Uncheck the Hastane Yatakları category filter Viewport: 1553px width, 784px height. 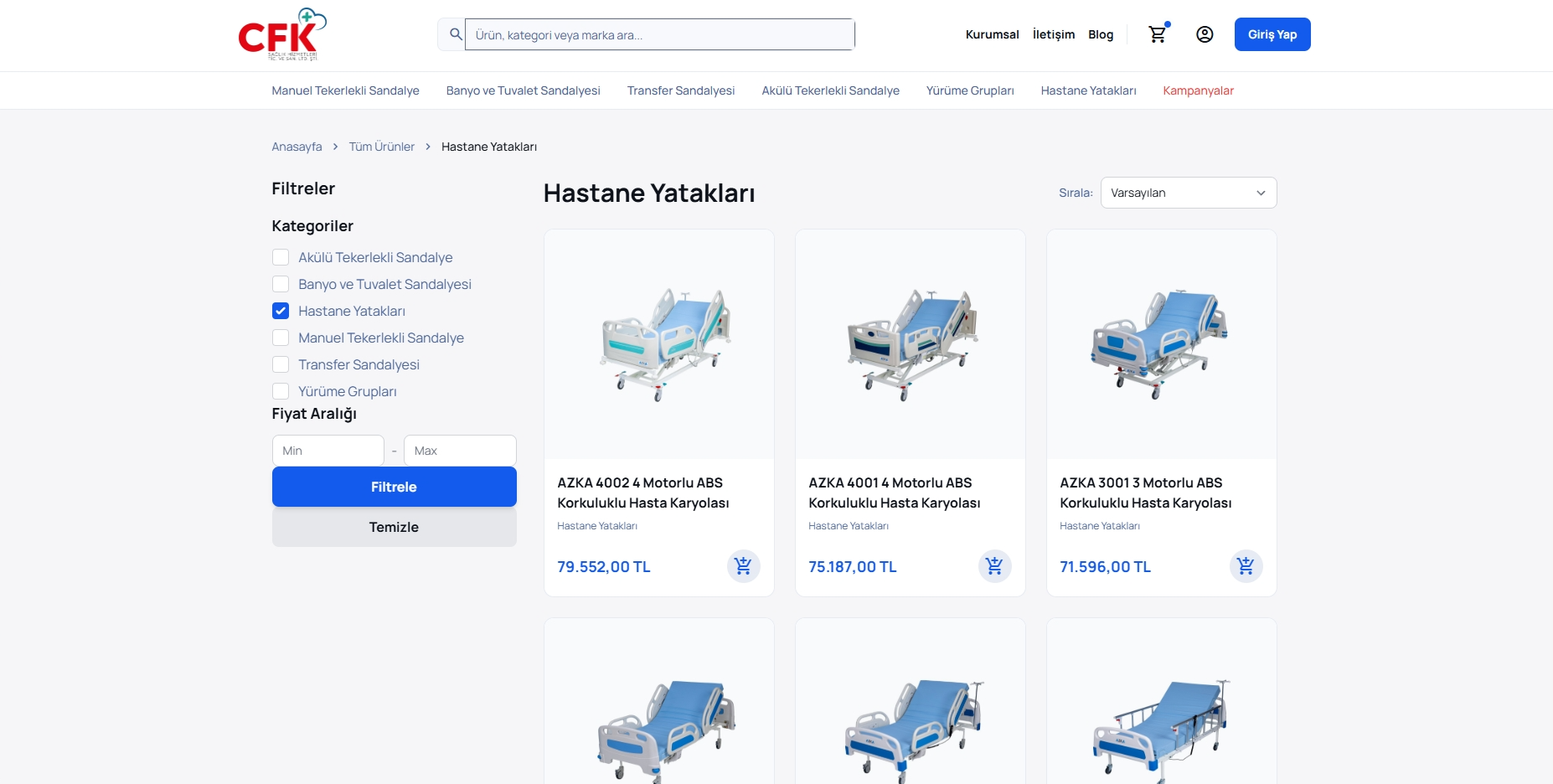281,311
